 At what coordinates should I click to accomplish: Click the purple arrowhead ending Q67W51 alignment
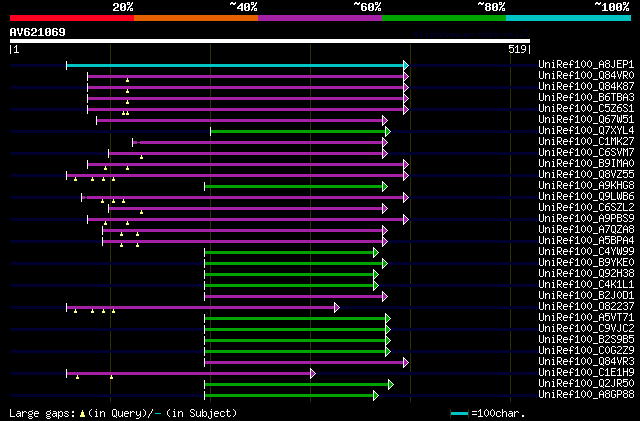tap(385, 120)
